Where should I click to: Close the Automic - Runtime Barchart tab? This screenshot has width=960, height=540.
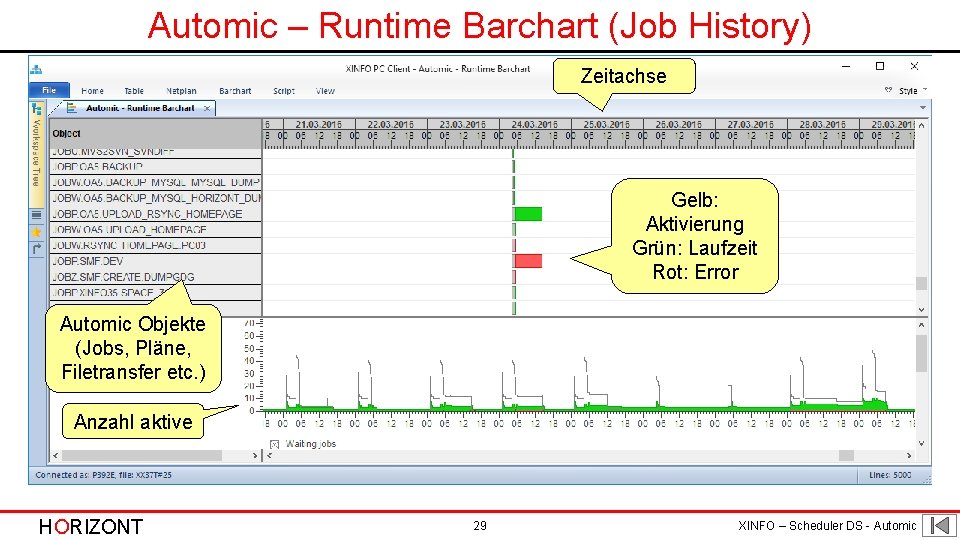coord(207,108)
